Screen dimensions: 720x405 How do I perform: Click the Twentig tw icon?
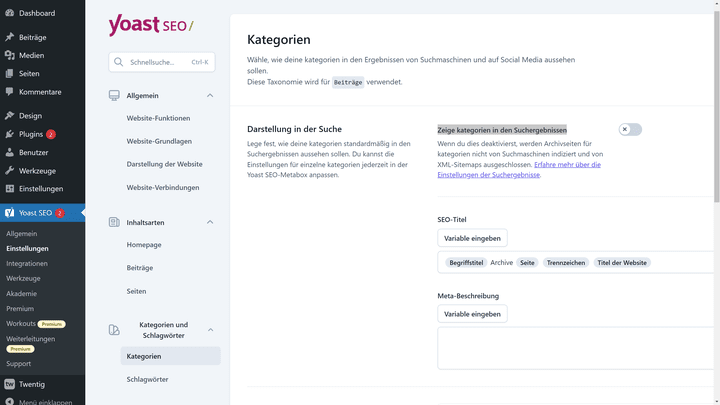10,384
